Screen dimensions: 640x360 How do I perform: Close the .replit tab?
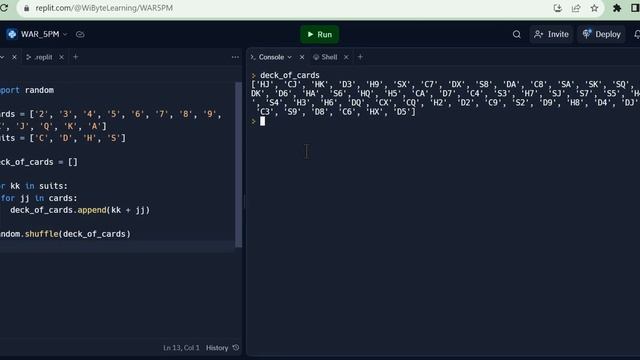[61, 57]
